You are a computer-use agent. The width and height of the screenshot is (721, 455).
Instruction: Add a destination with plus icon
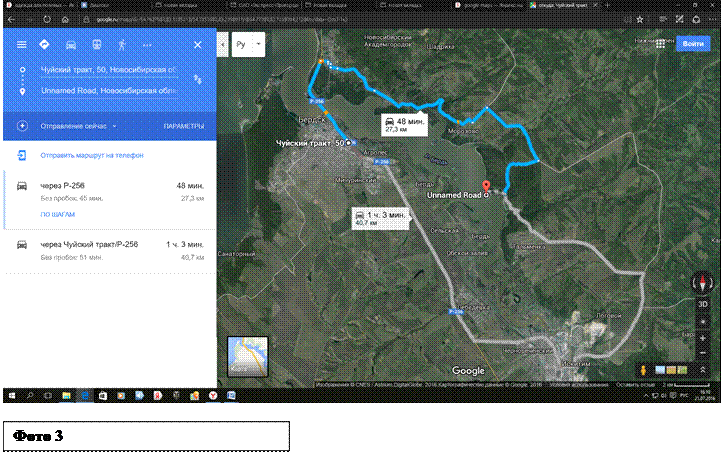pyautogui.click(x=21, y=126)
